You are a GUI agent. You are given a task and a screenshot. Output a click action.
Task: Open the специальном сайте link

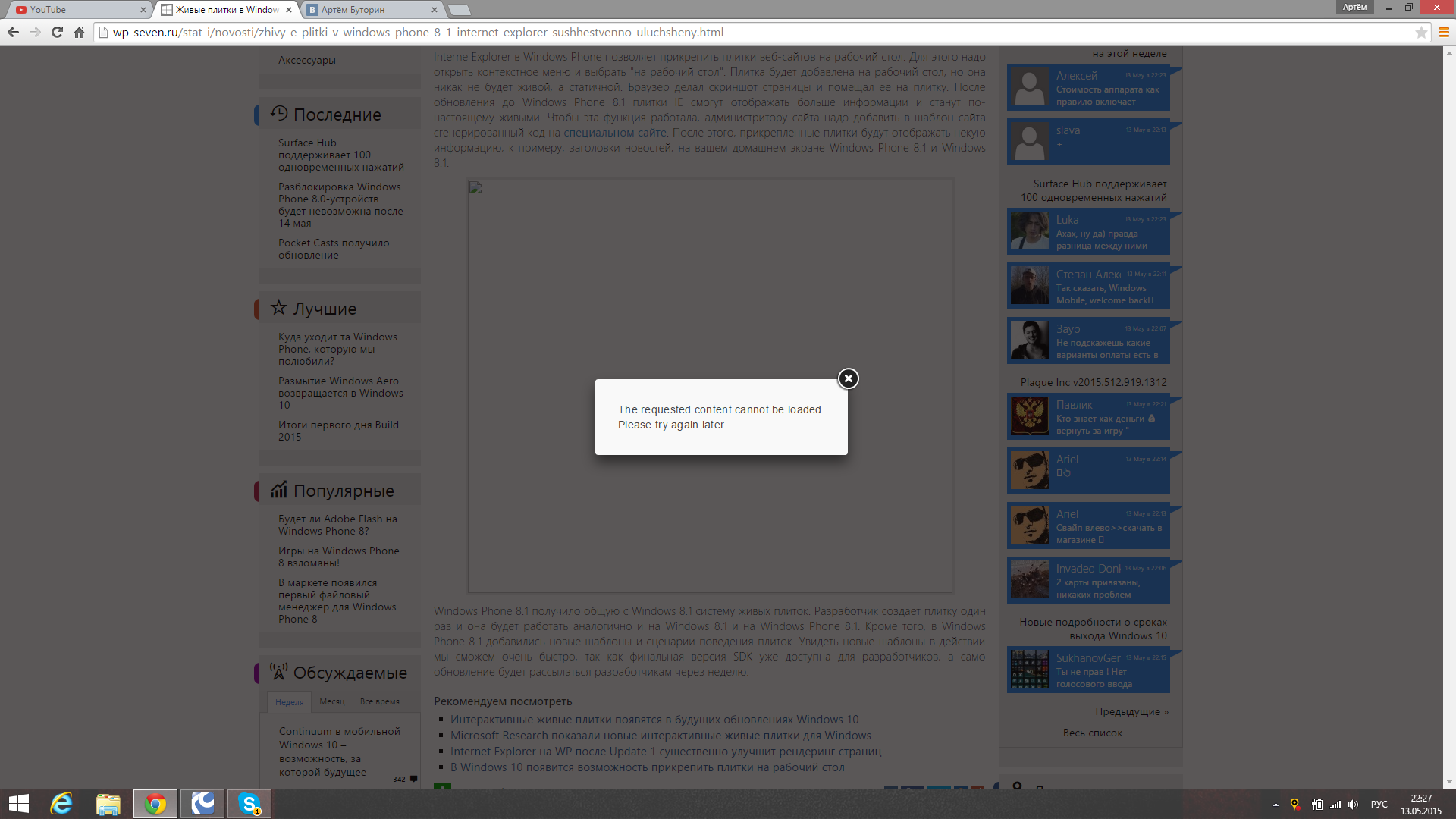pos(614,133)
